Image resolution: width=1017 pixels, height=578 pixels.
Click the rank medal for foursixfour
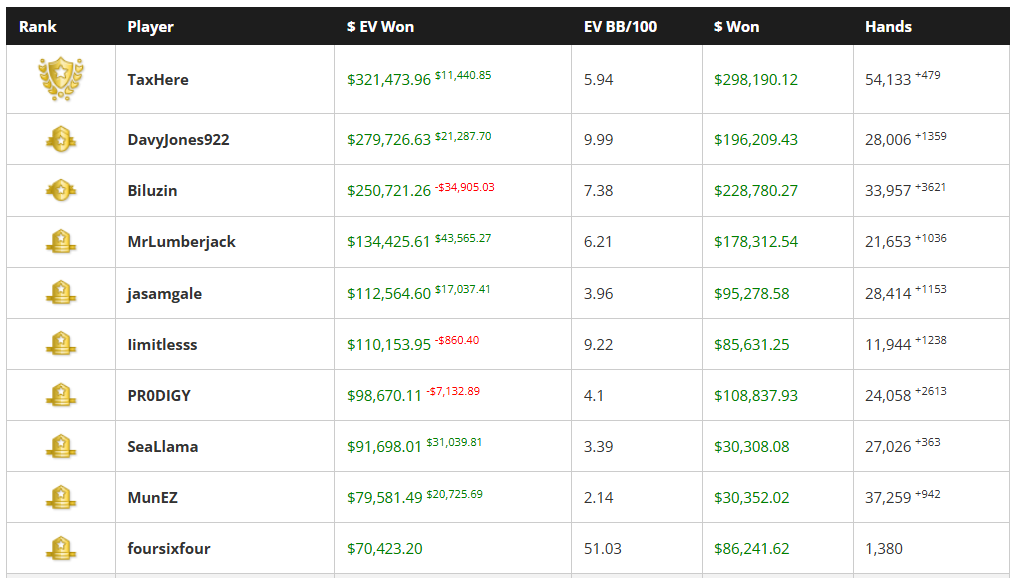pos(61,548)
